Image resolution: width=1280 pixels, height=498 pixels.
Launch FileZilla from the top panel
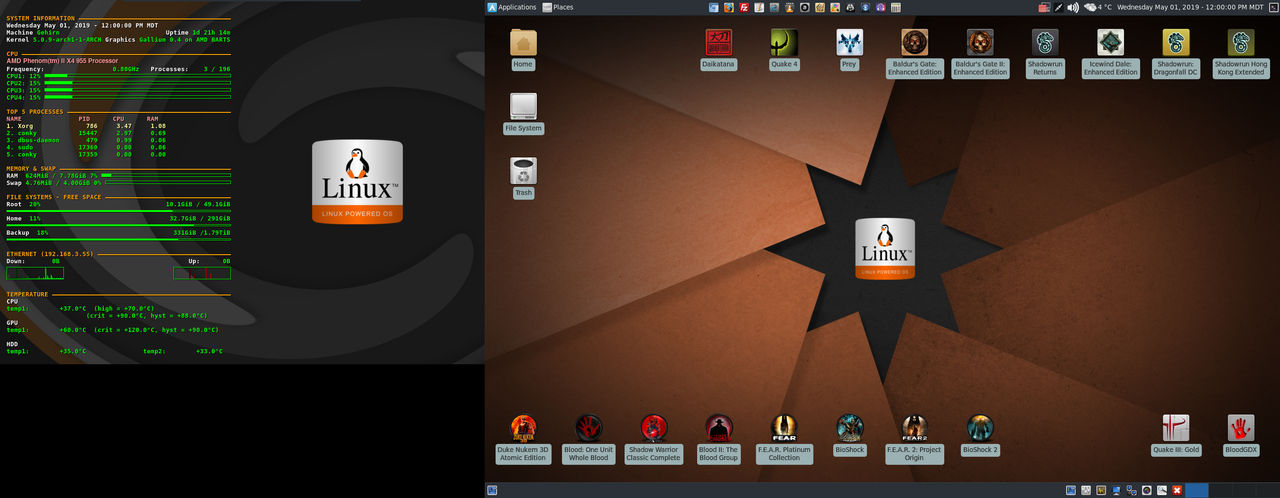coord(744,7)
